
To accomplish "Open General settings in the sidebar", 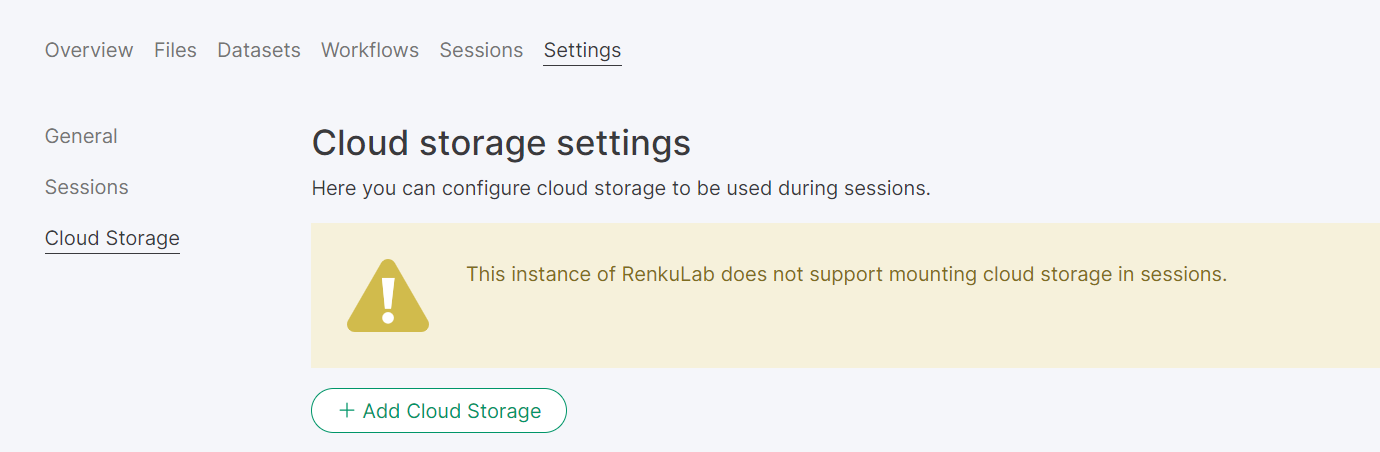I will pos(81,136).
